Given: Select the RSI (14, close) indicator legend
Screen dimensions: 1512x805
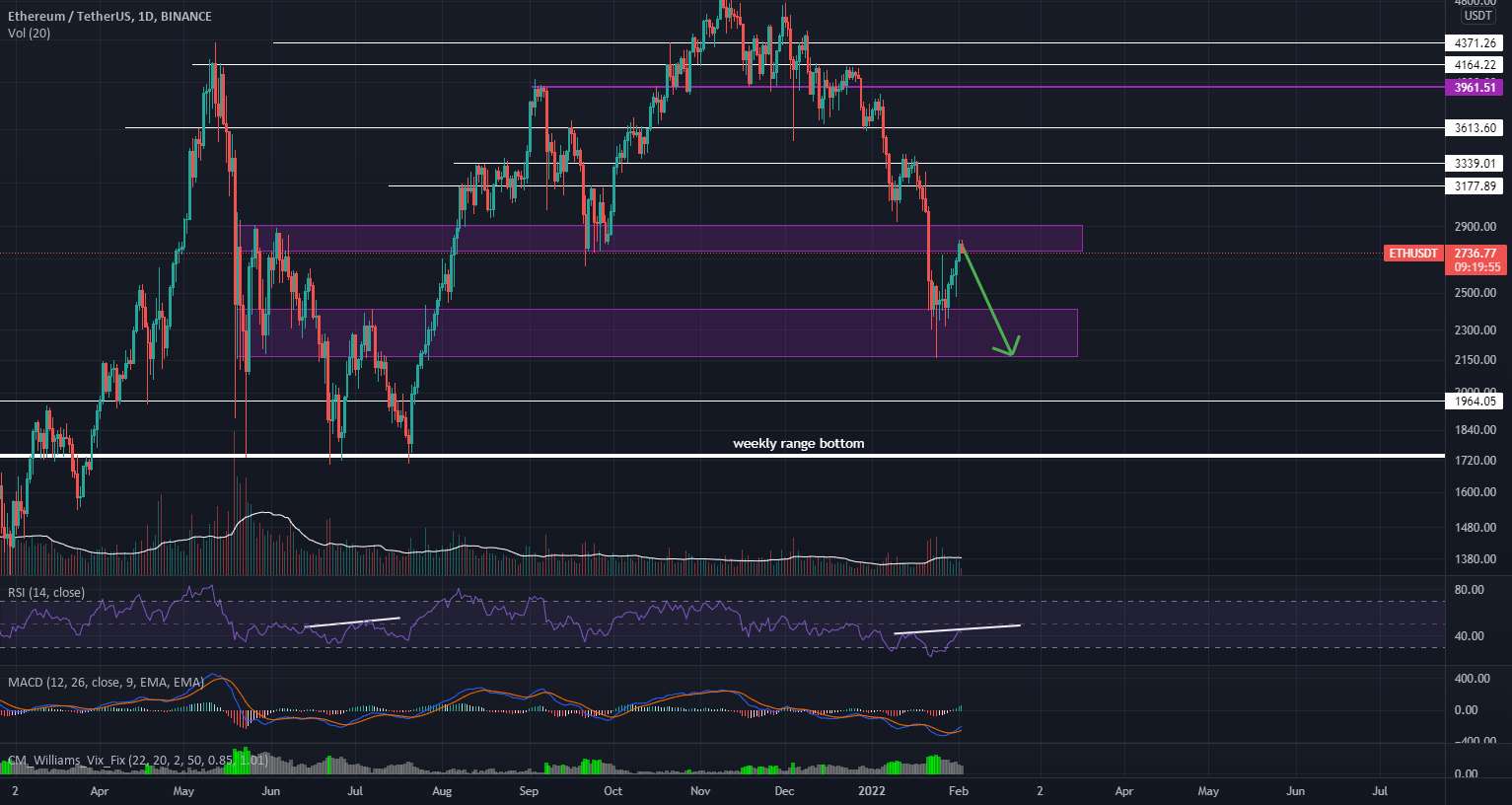Looking at the screenshot, I should 46,593.
